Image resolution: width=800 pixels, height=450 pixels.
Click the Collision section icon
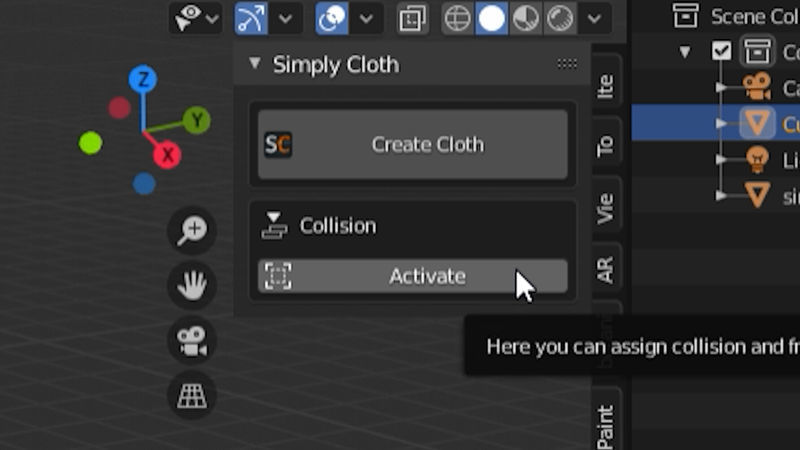pos(274,226)
